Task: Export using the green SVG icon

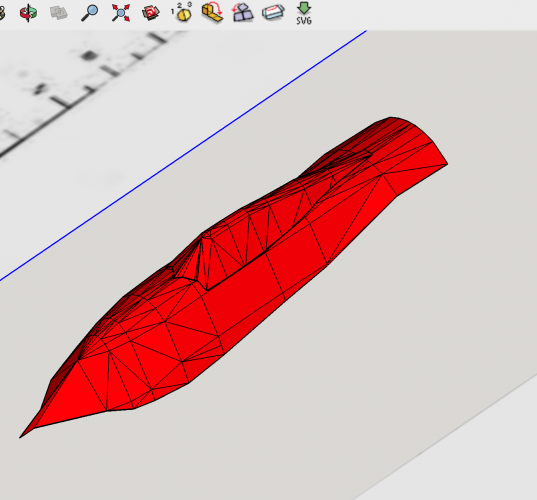Action: pyautogui.click(x=304, y=13)
